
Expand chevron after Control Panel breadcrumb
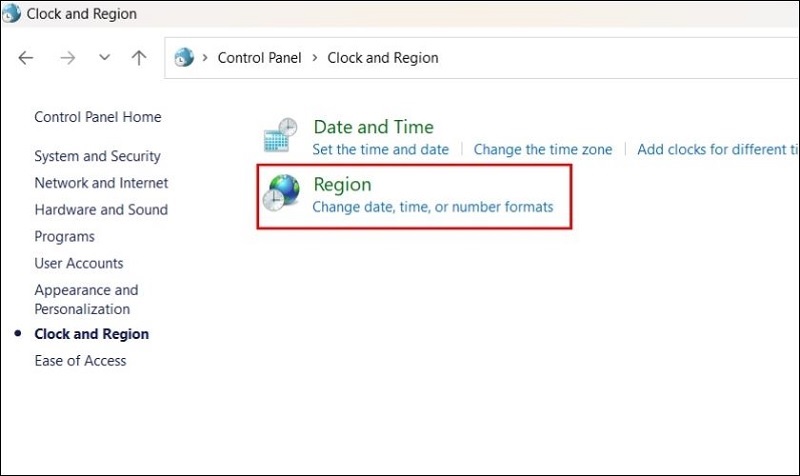click(316, 58)
